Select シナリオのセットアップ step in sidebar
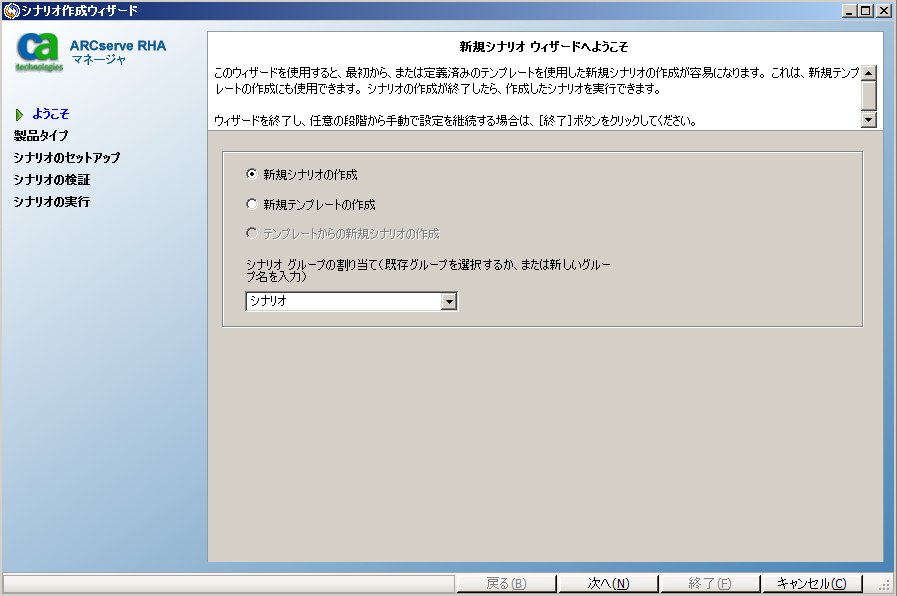This screenshot has width=897, height=596. (x=67, y=157)
